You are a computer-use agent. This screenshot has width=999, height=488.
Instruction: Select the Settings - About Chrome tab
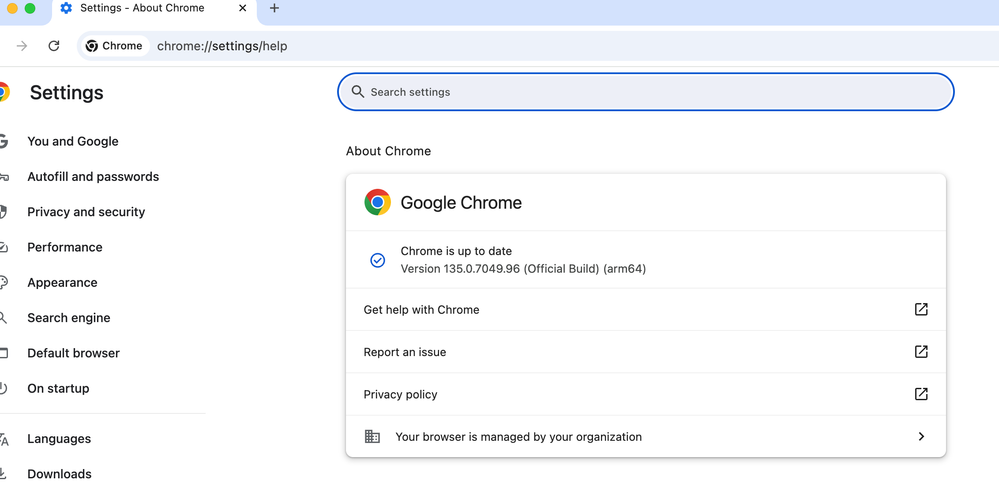[153, 9]
